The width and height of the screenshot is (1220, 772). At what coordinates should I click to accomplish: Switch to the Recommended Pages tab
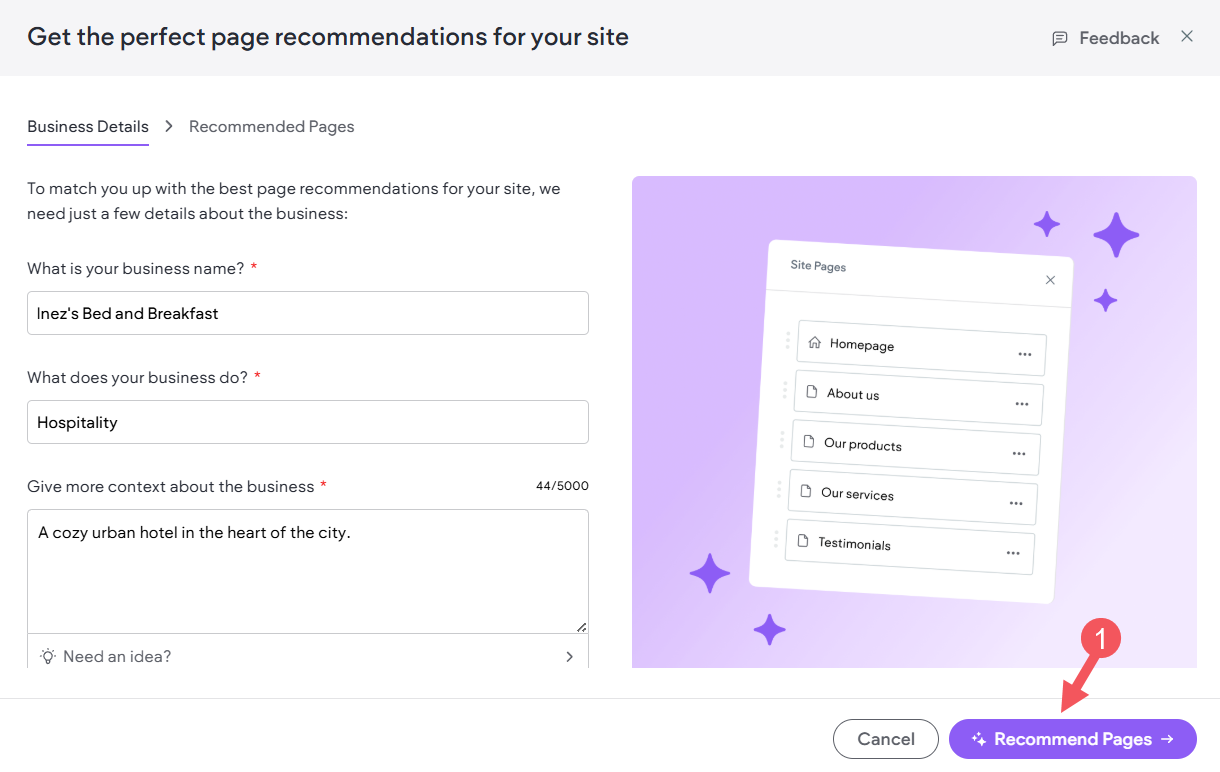[x=271, y=127]
